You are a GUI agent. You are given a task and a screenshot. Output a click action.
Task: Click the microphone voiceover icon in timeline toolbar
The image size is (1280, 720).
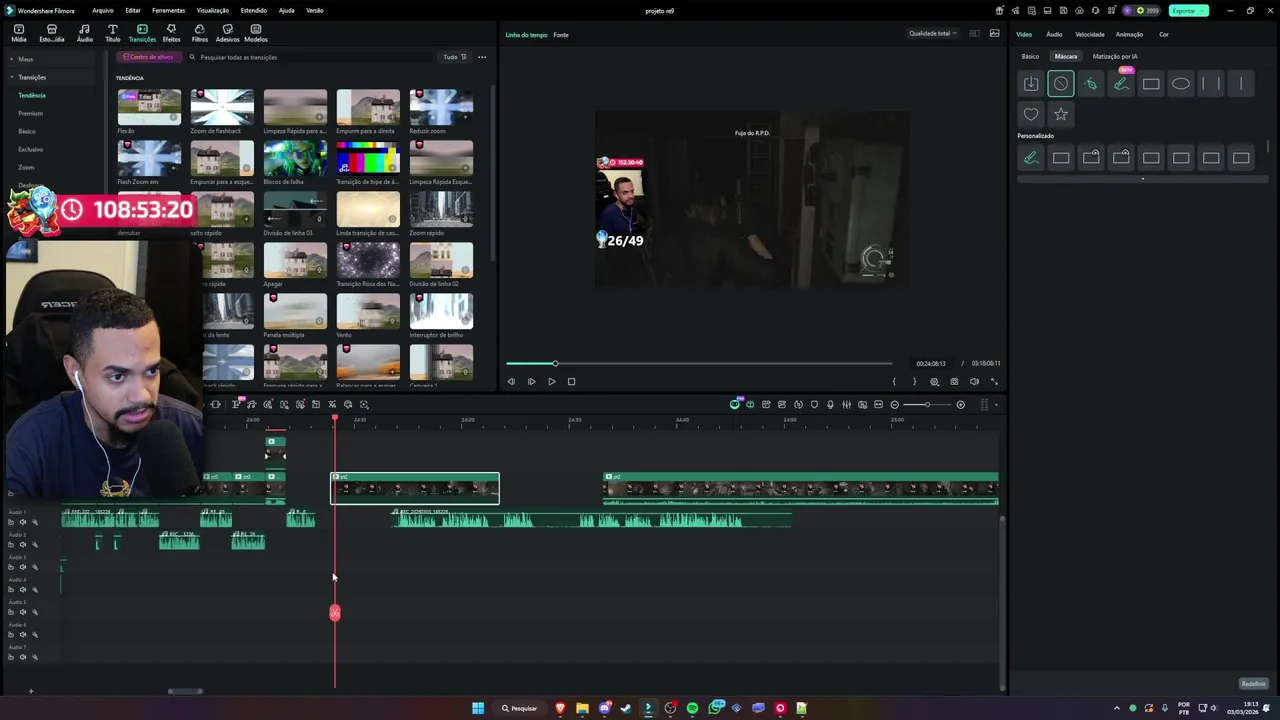tap(830, 405)
